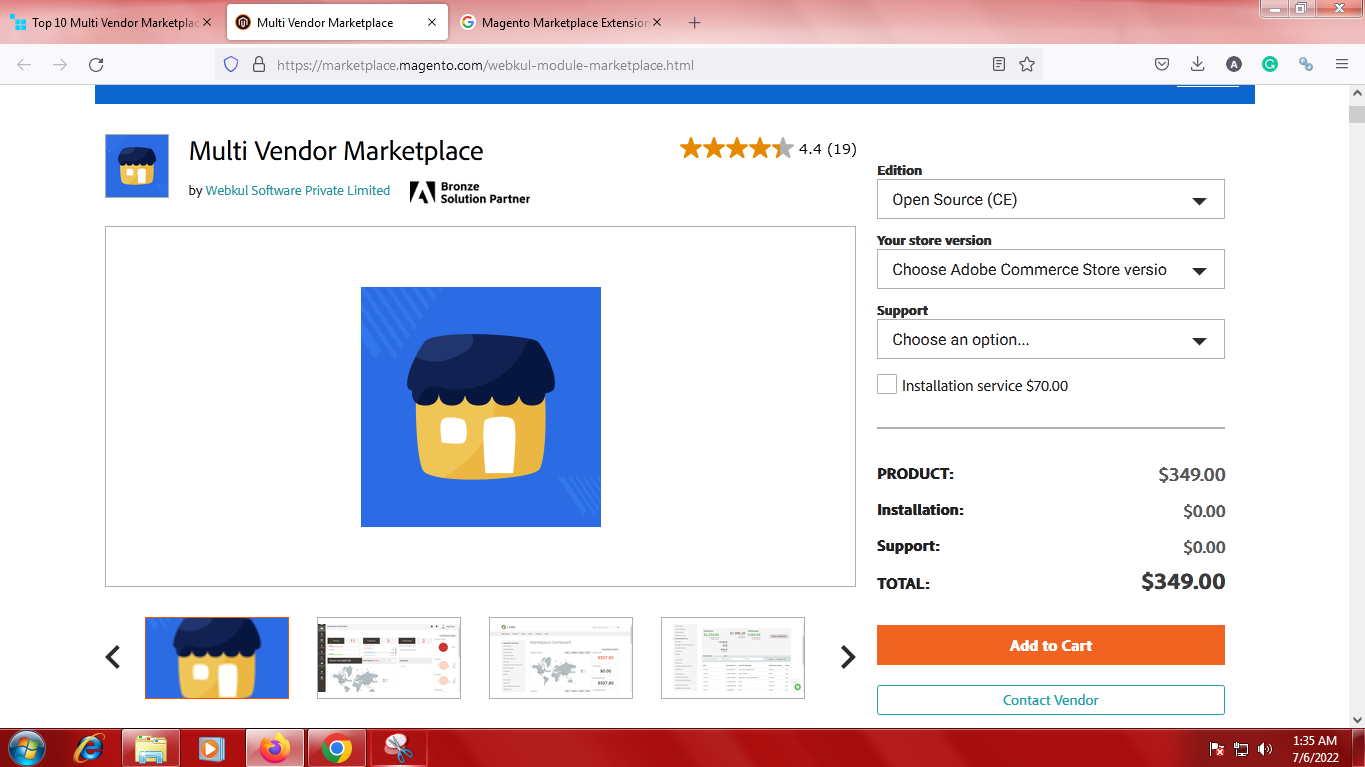The width and height of the screenshot is (1365, 767).
Task: Open Google Chrome from taskbar
Action: (x=337, y=748)
